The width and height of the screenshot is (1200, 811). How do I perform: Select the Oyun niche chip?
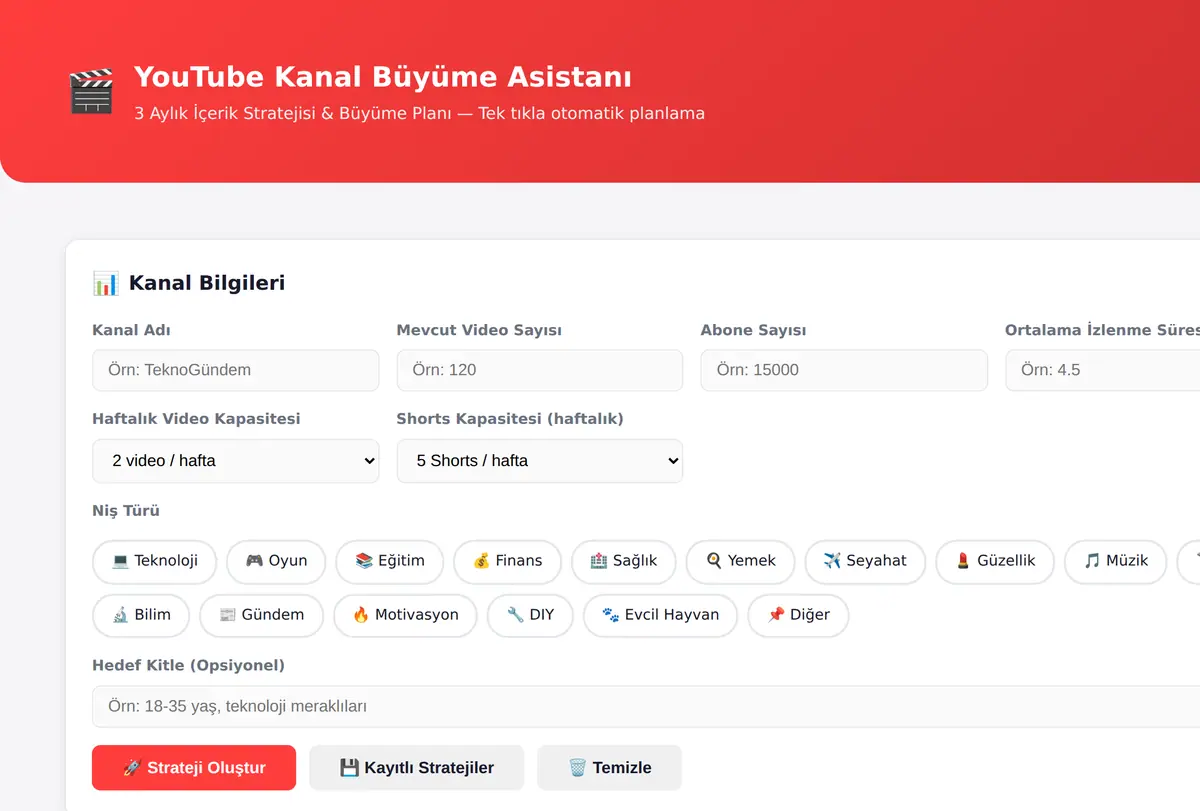tap(276, 561)
